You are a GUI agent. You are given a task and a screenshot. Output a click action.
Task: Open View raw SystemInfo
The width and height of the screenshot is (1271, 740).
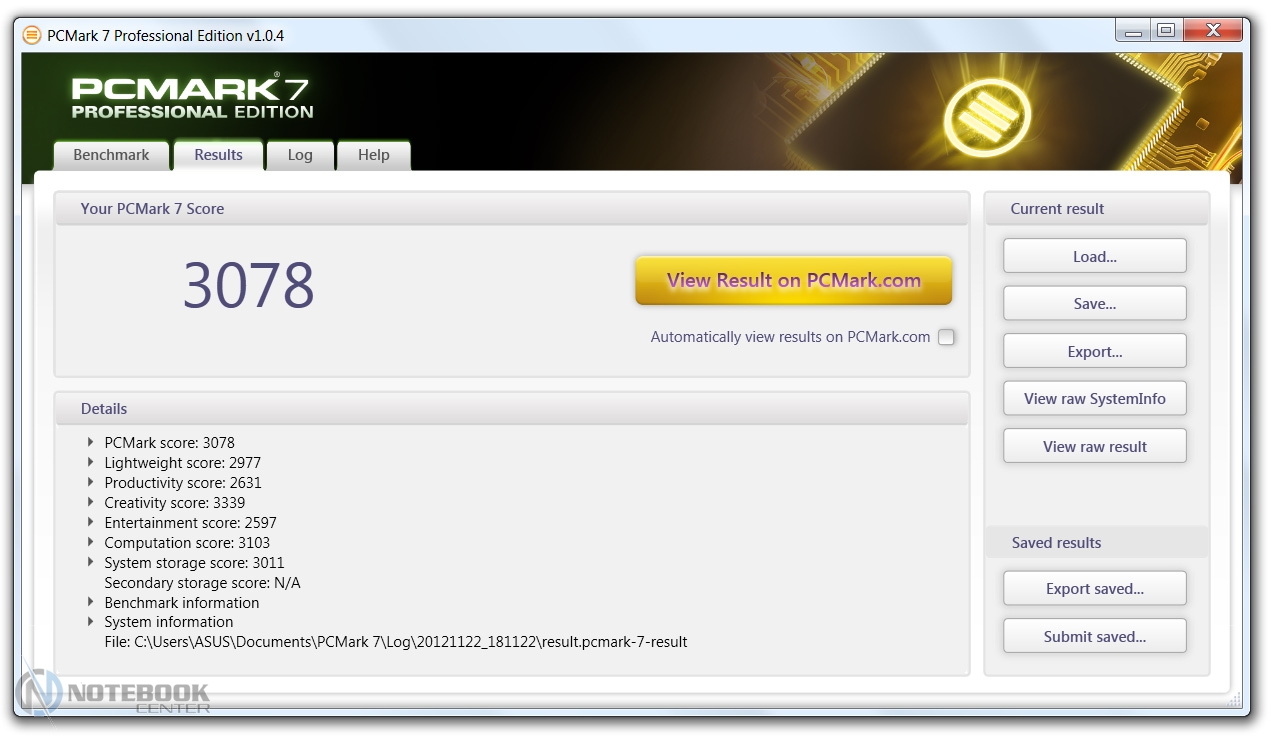(1094, 398)
